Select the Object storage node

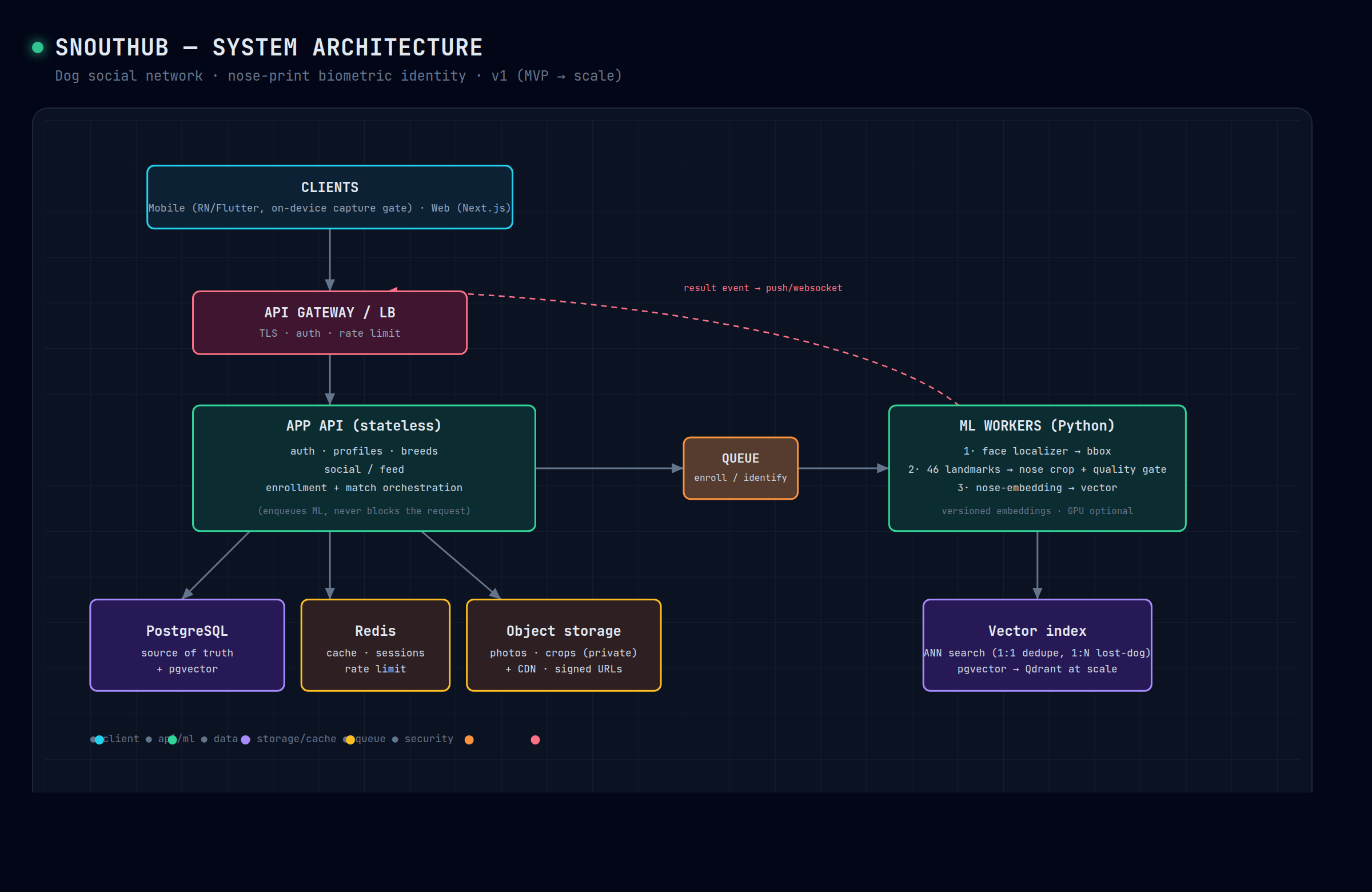563,644
